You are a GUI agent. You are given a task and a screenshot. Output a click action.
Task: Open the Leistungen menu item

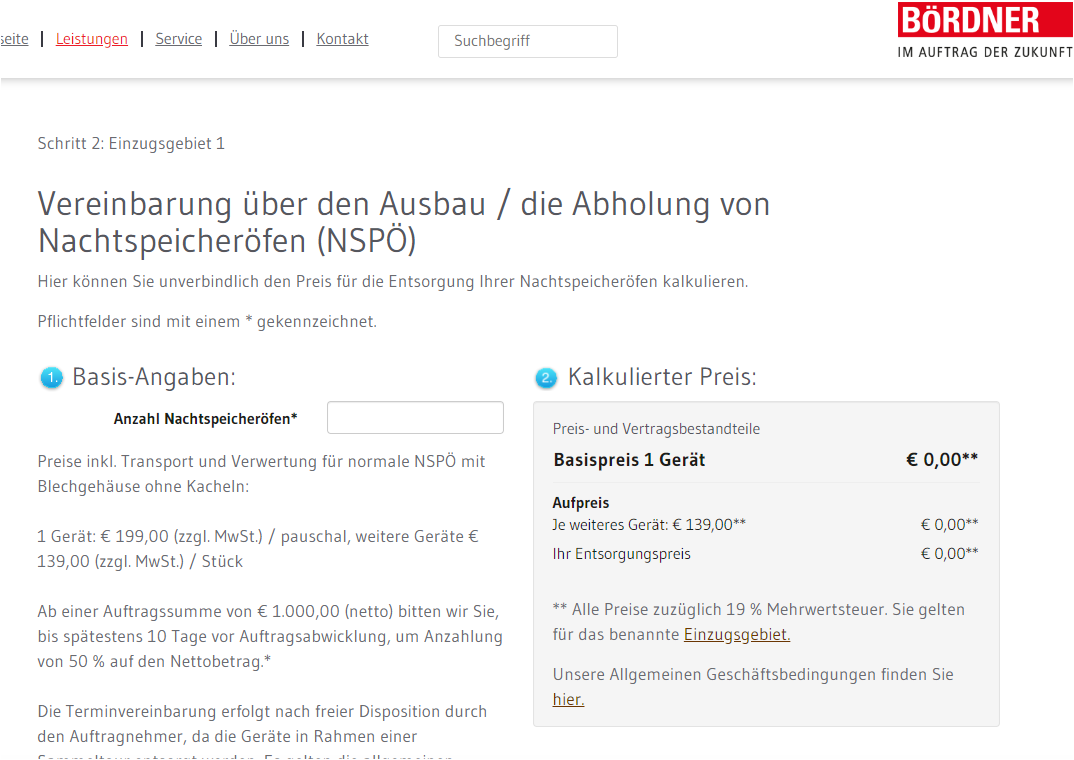[92, 39]
